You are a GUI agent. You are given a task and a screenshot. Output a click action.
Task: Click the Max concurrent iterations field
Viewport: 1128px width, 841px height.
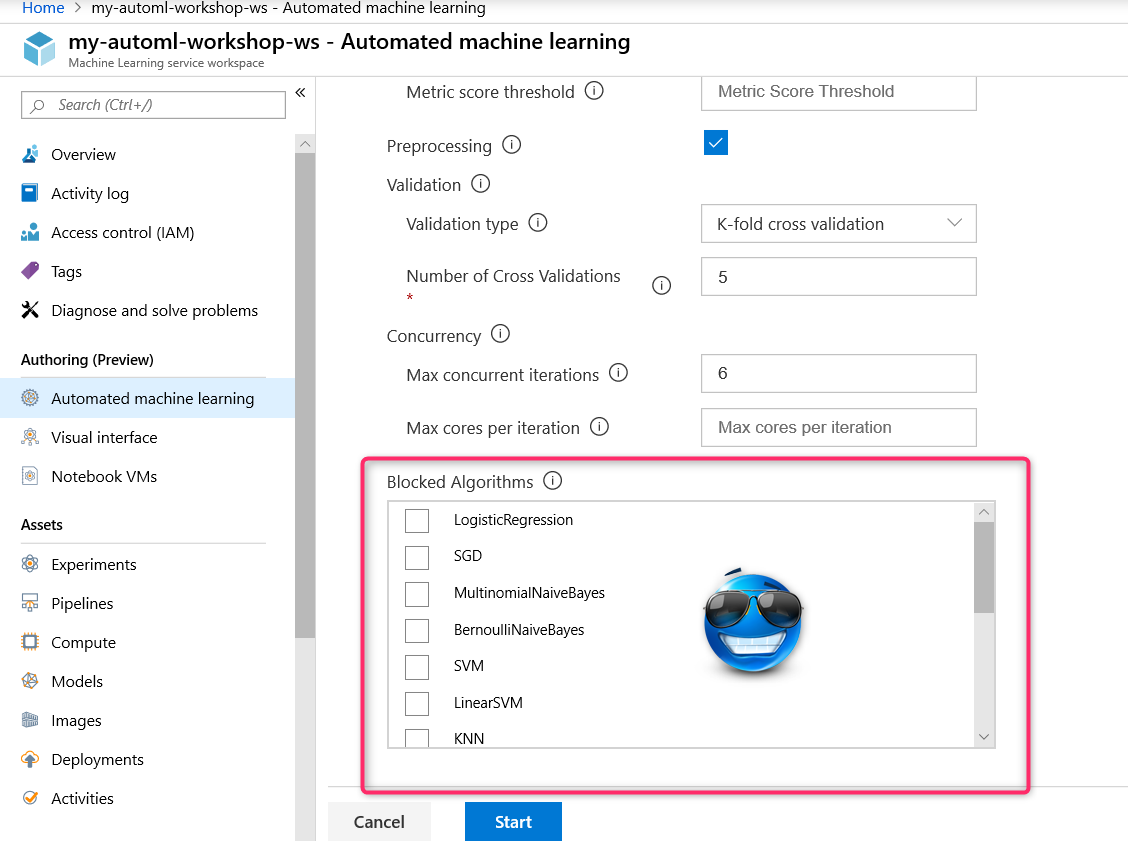839,373
